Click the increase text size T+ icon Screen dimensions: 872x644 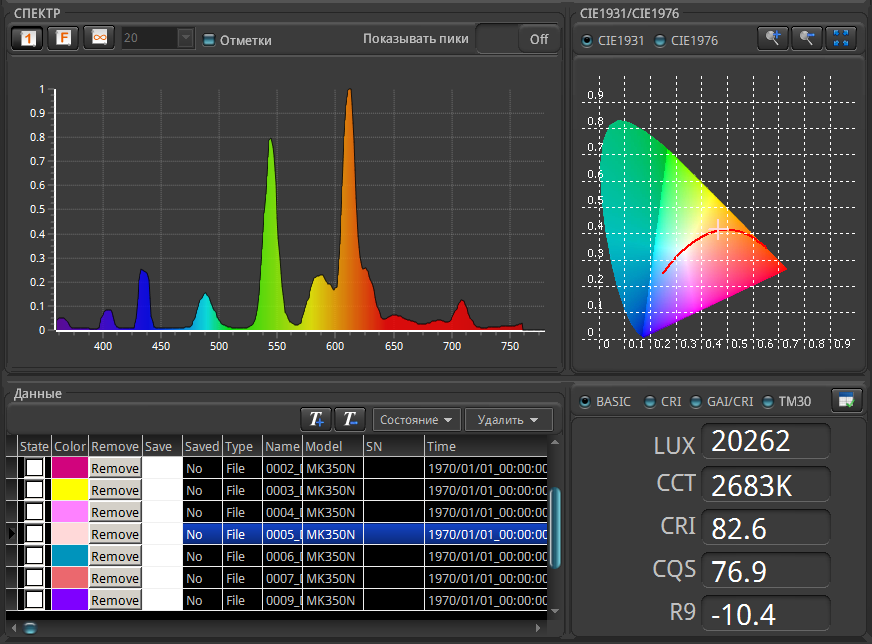point(315,419)
